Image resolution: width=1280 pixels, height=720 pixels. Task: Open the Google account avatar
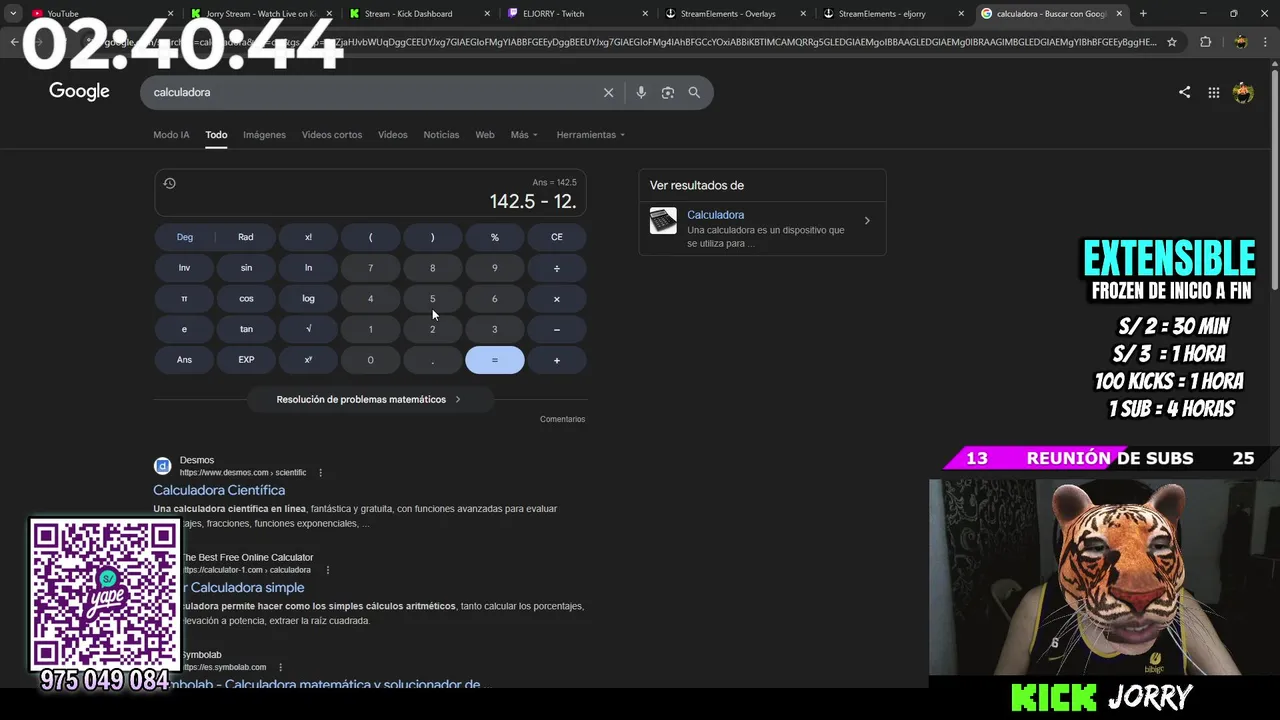(x=1243, y=92)
